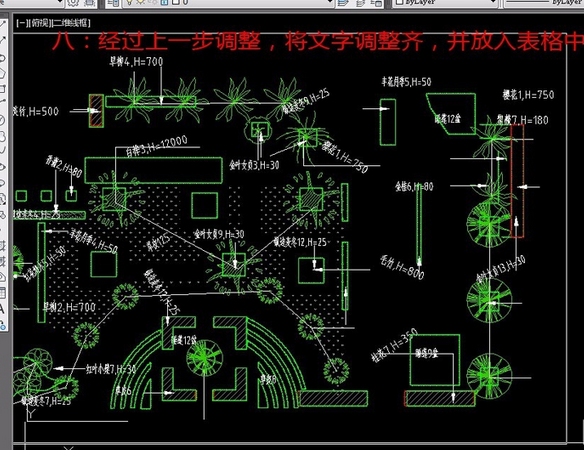Click the label 桂花7,H=350
Screen dimensions: 584x450
pyautogui.click(x=394, y=345)
